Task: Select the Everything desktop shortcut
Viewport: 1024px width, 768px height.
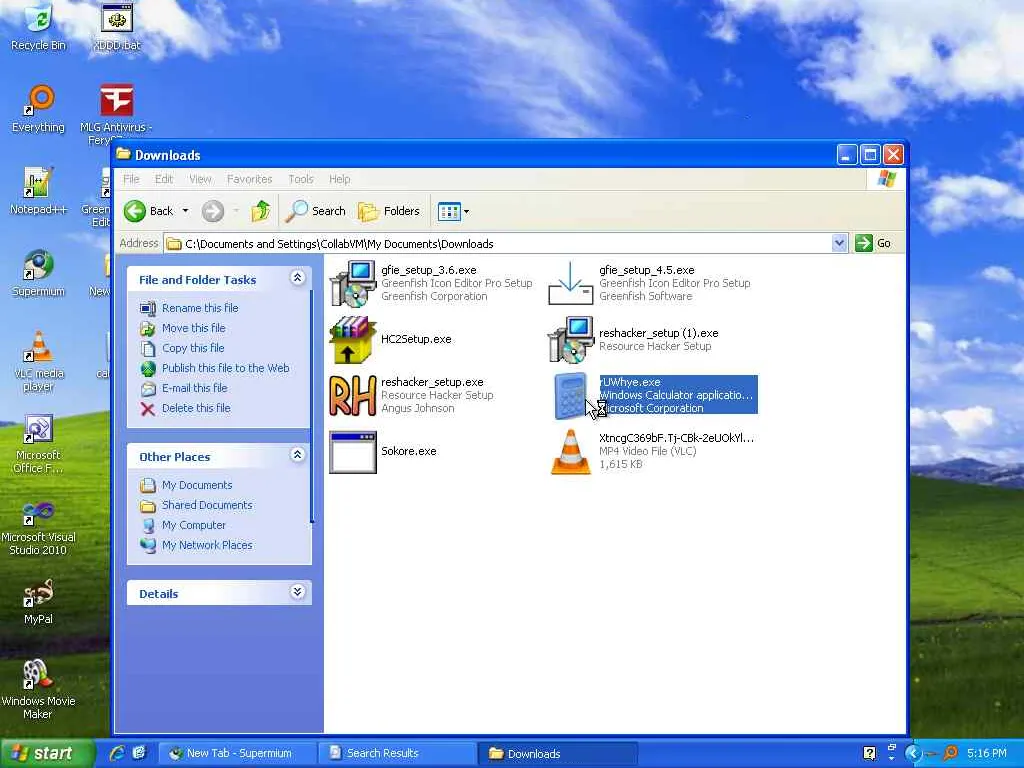Action: [x=39, y=109]
